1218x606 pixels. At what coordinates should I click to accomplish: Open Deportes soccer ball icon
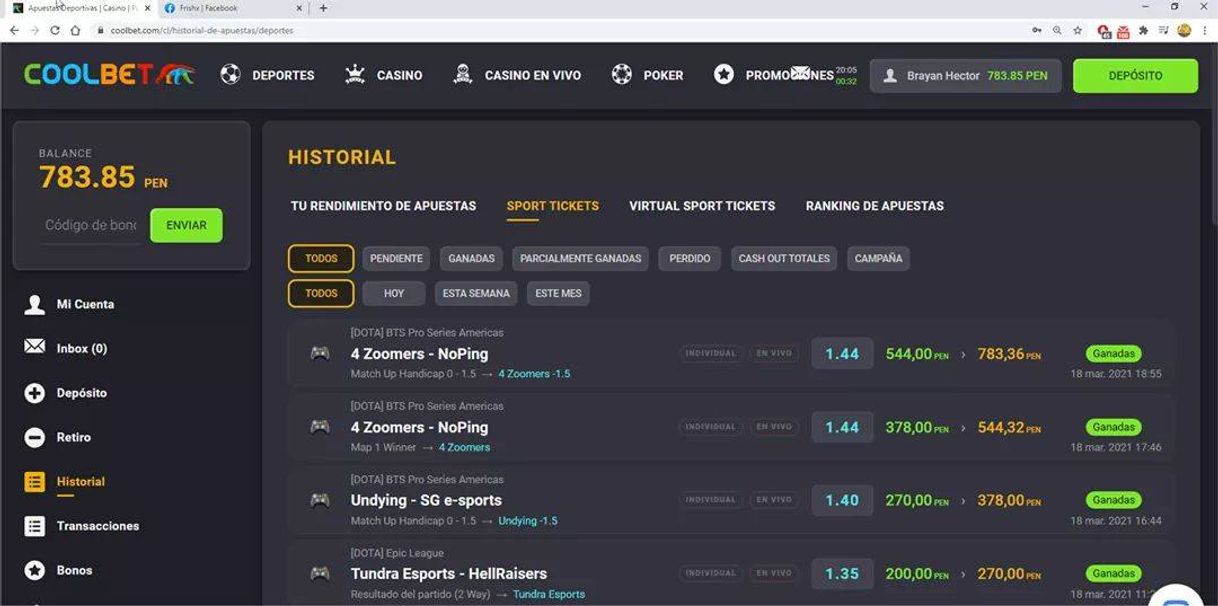coord(231,75)
